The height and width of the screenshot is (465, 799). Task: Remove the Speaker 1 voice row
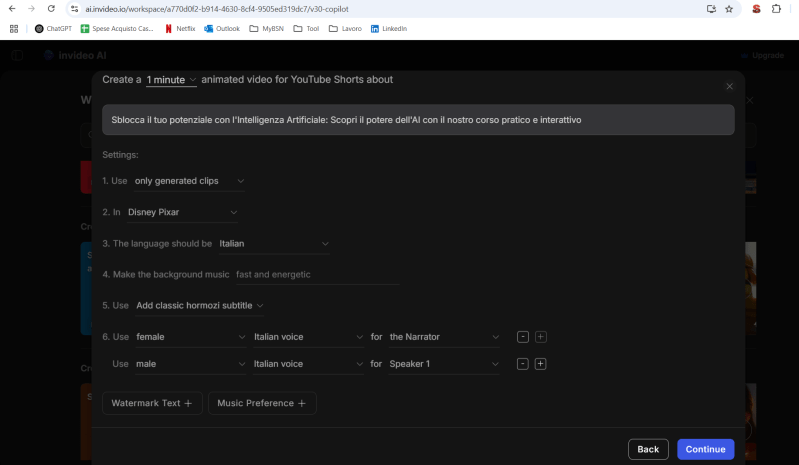click(522, 363)
